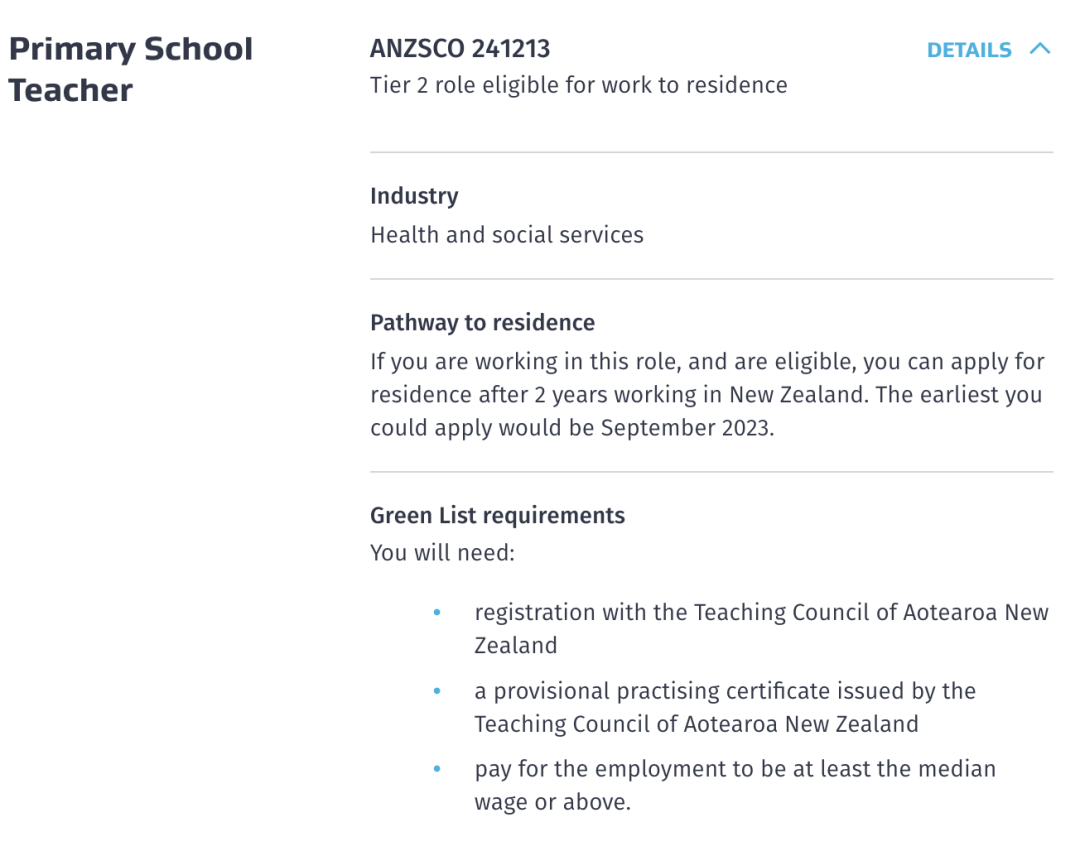Click the divider under Health and social services
This screenshot has height=856, width=1080.
(x=712, y=279)
